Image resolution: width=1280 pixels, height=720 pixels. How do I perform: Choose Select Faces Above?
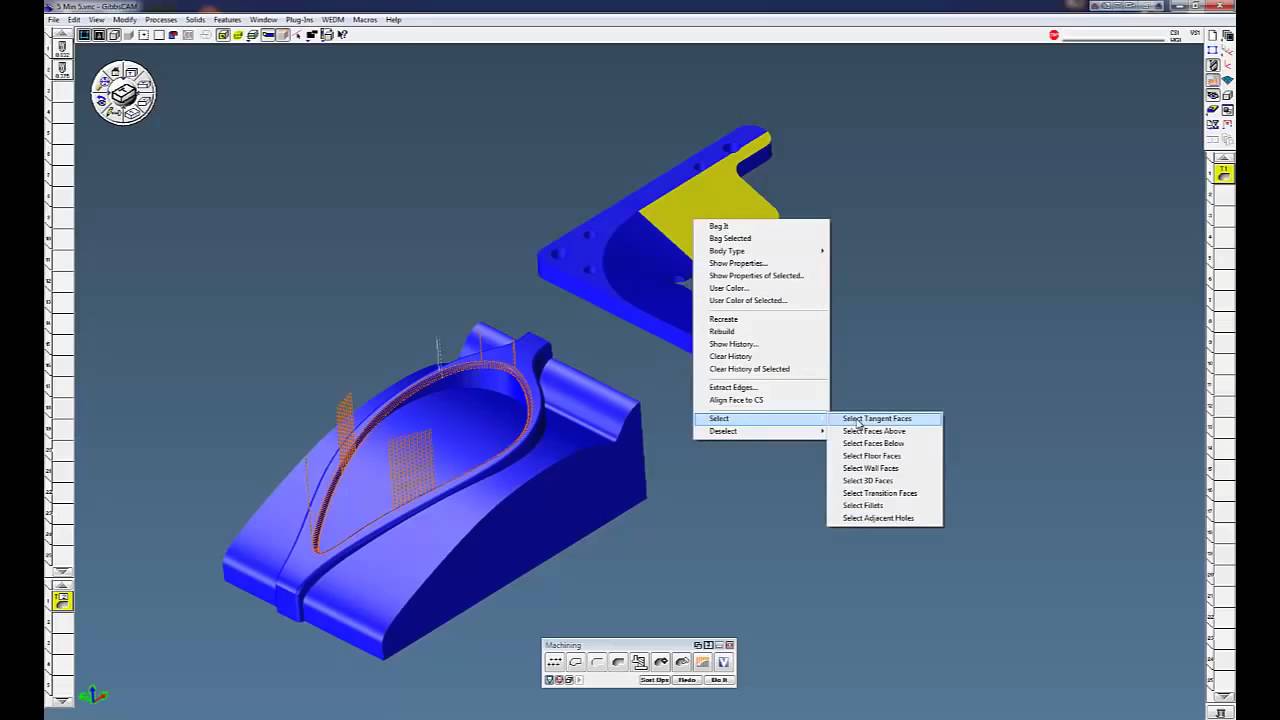[x=884, y=431]
